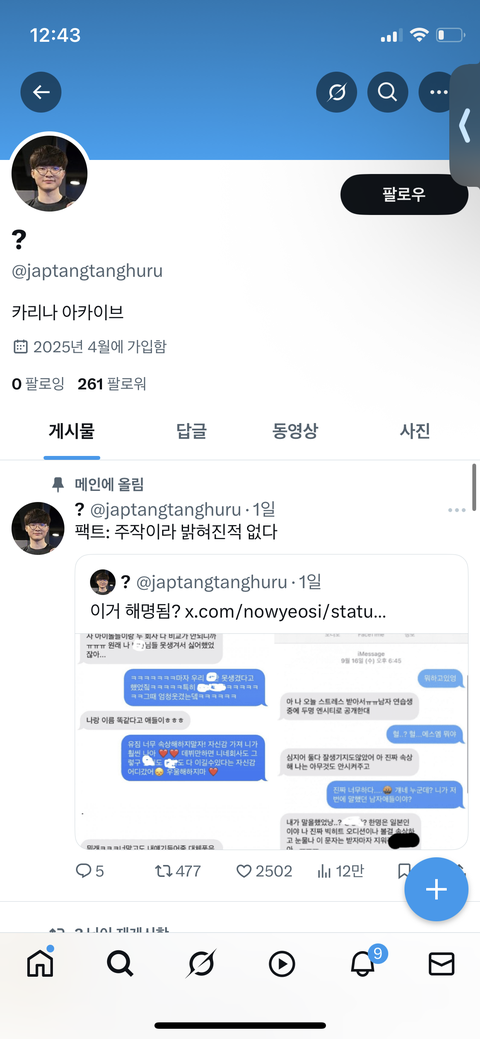
Task: Switch to the 답글 tab
Action: pyautogui.click(x=192, y=431)
